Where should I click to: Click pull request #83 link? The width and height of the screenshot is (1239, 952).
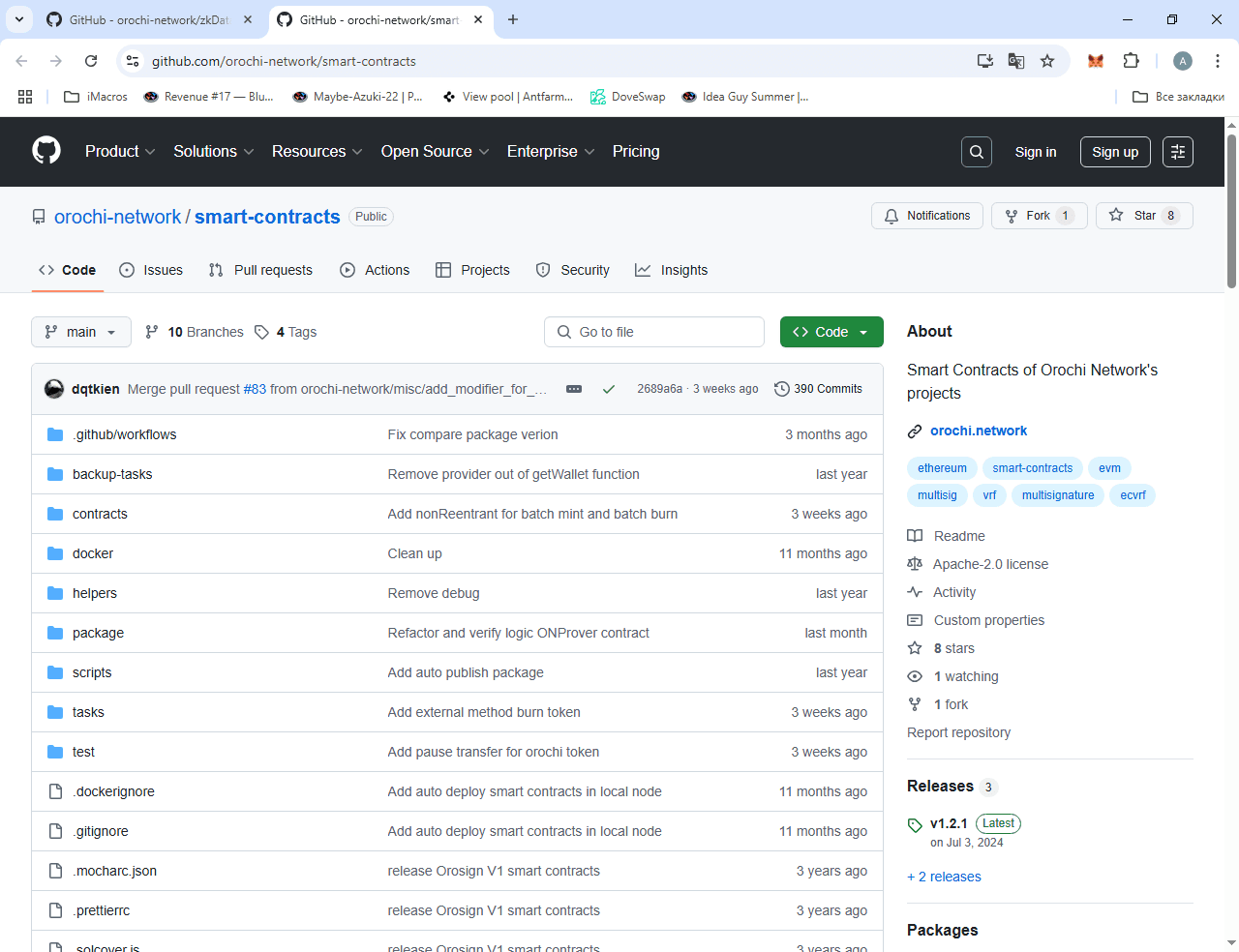tap(255, 389)
